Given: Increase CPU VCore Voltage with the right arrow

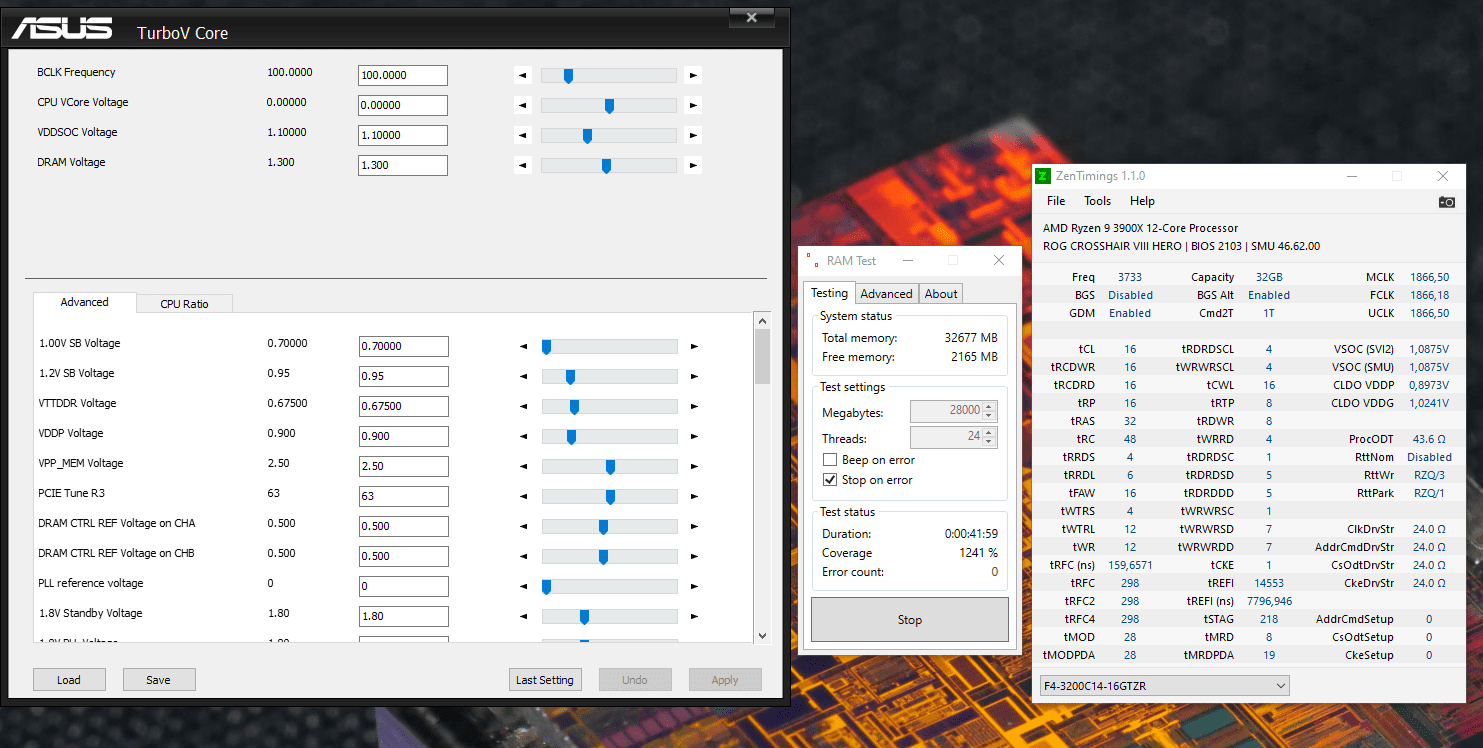Looking at the screenshot, I should (693, 105).
